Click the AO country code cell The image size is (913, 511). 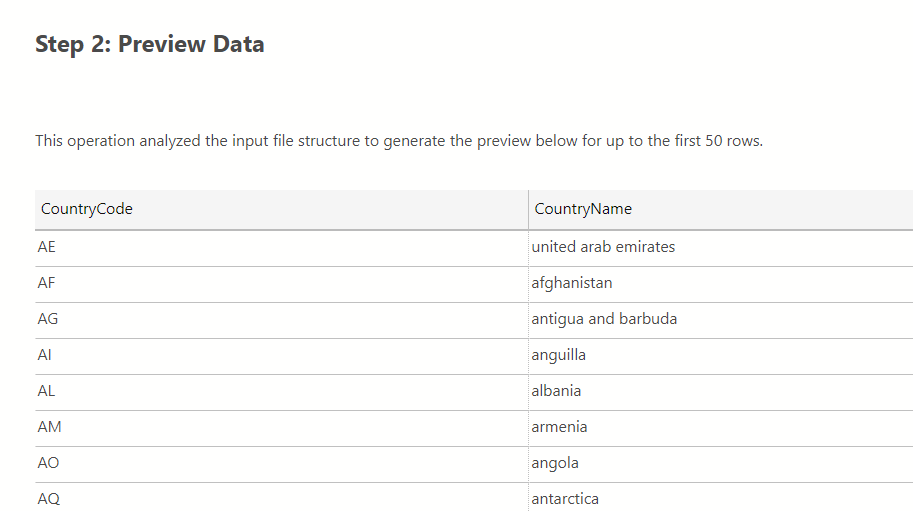48,463
